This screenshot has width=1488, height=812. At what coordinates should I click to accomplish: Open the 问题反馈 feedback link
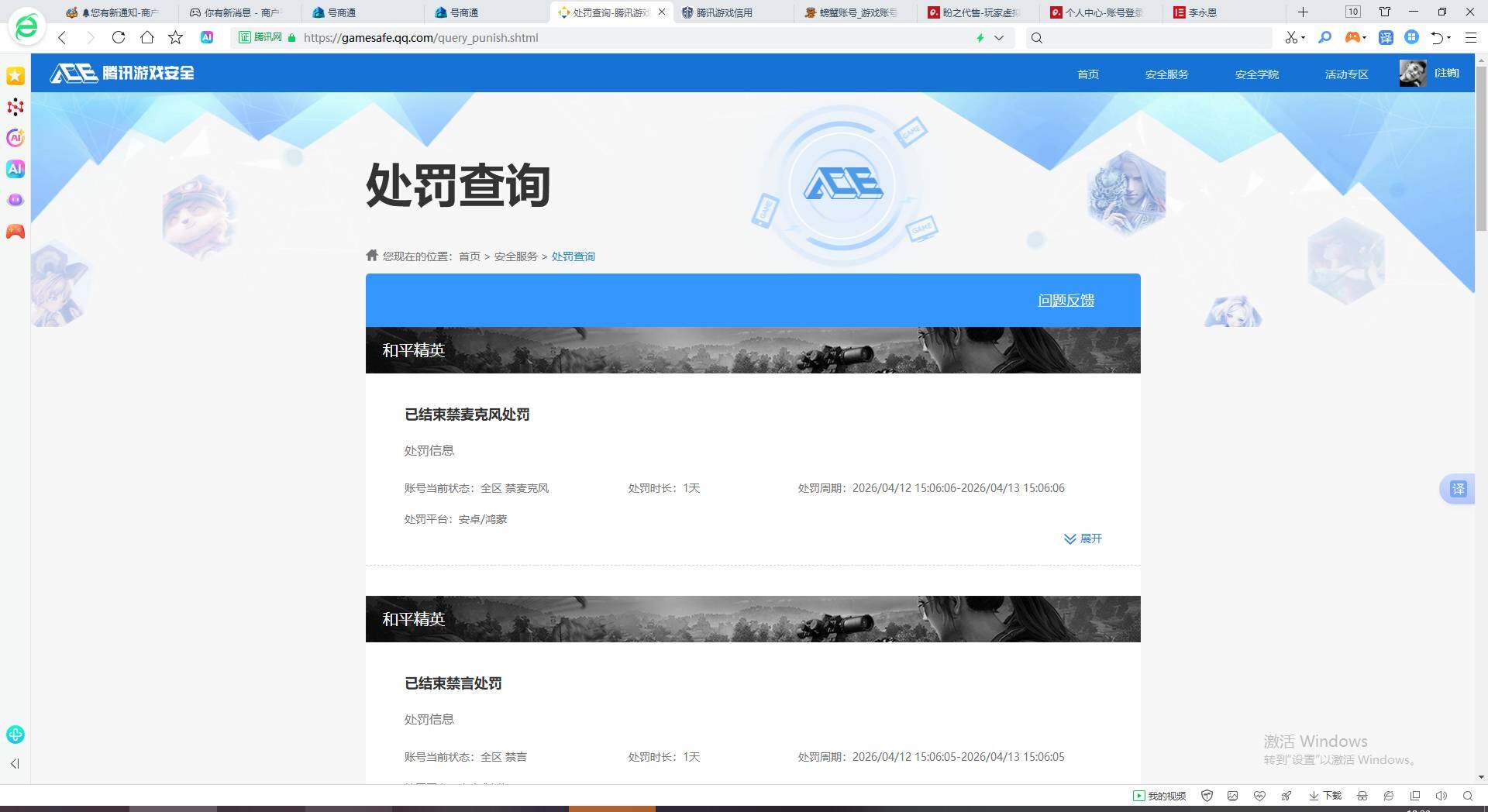pos(1066,301)
